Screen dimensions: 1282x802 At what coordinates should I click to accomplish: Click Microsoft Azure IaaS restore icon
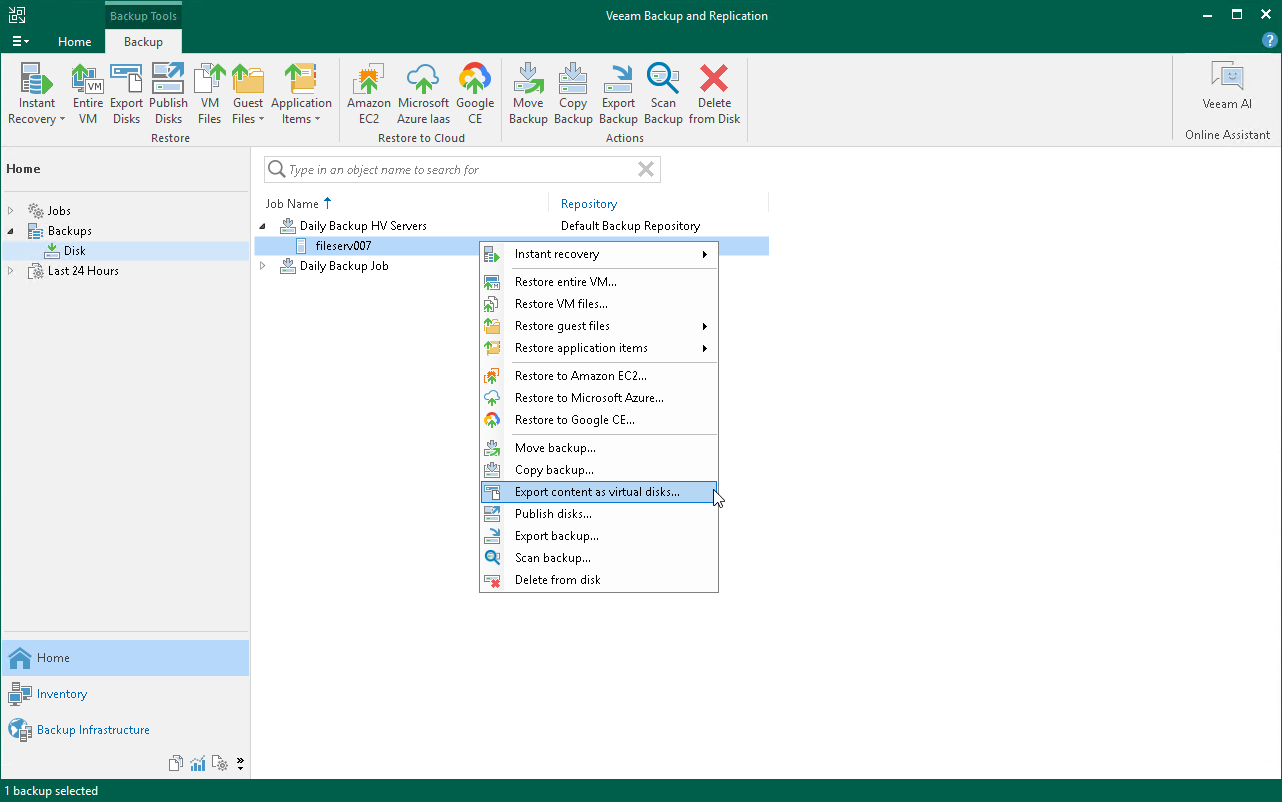[424, 94]
